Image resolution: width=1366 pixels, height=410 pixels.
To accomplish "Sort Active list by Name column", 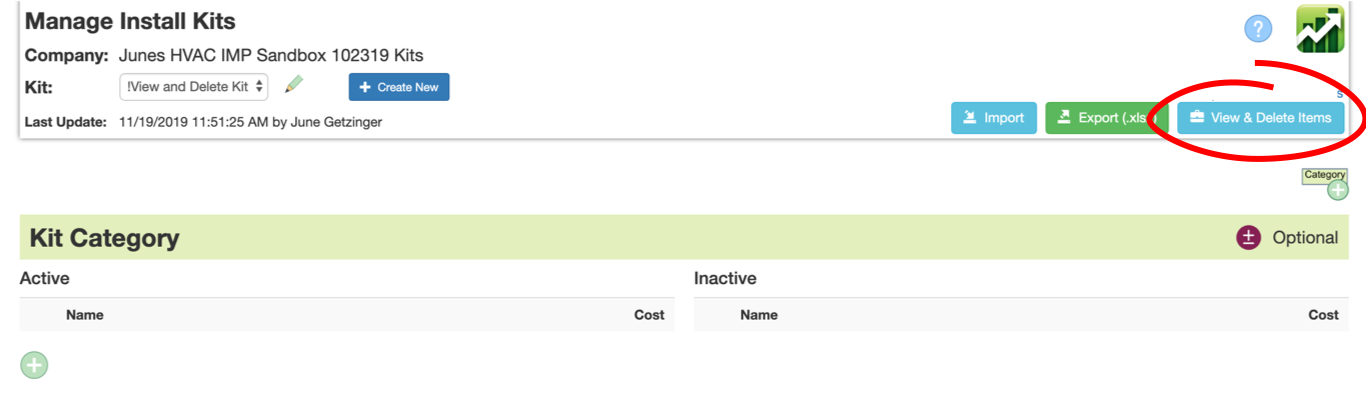I will pyautogui.click(x=85, y=315).
